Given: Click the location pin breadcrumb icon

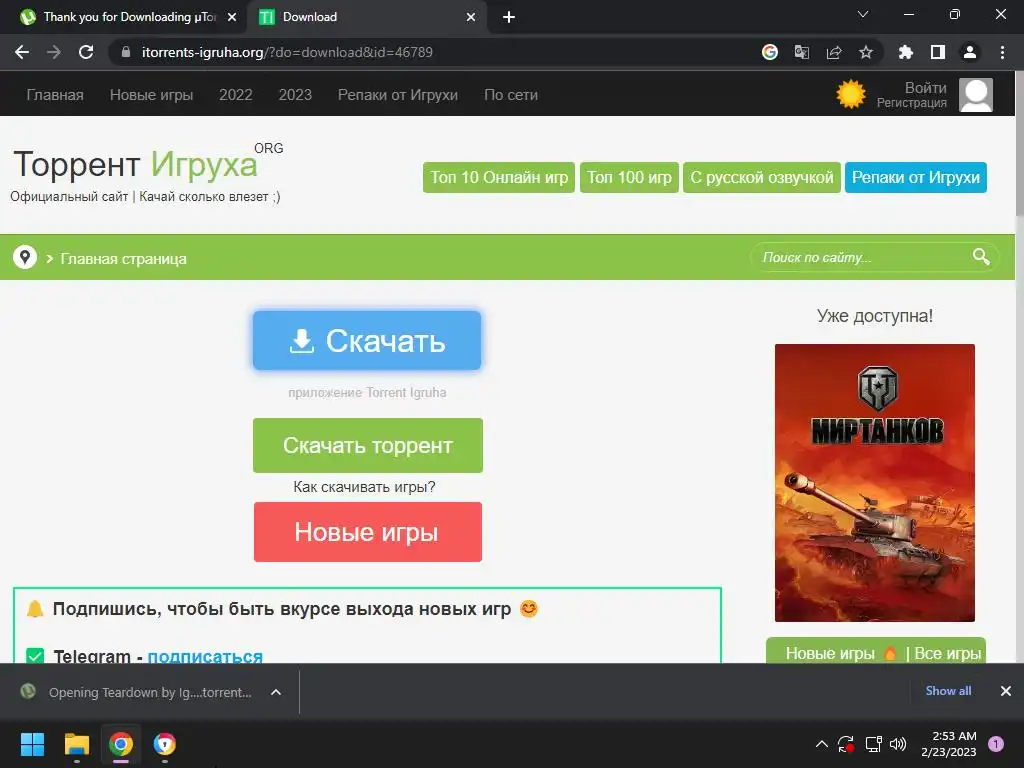Looking at the screenshot, I should point(25,257).
